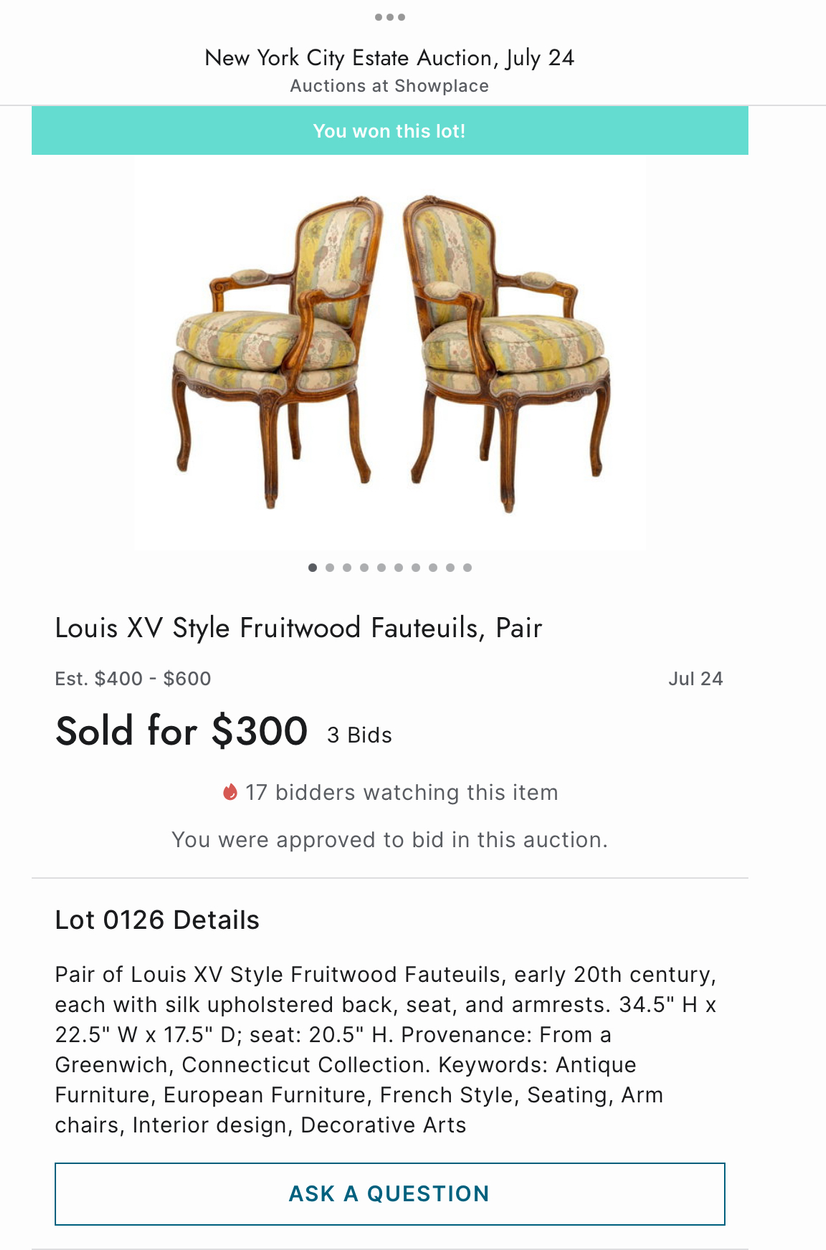Visit Auctions at Showplace seller link

(389, 86)
